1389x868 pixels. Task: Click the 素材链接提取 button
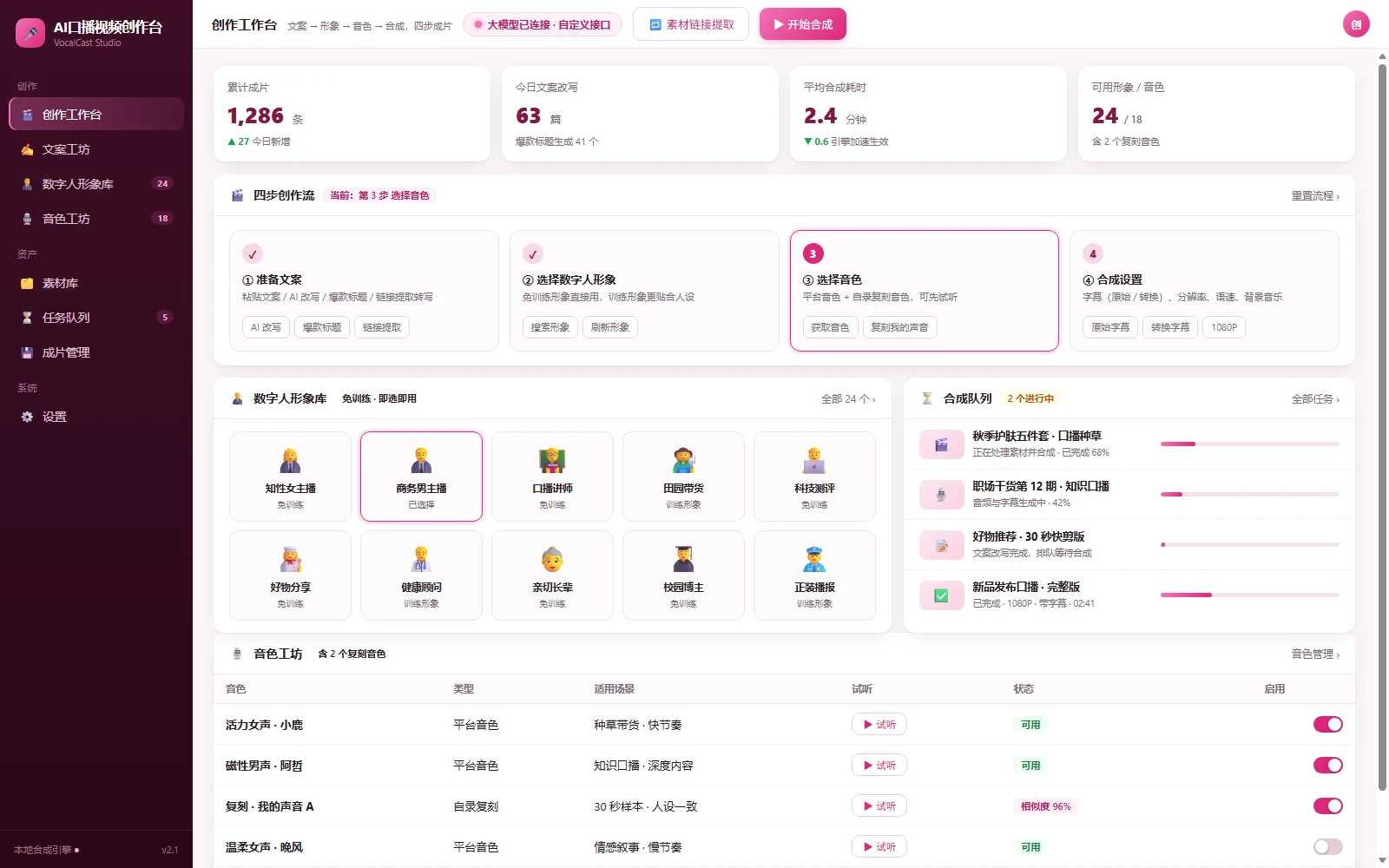point(692,24)
